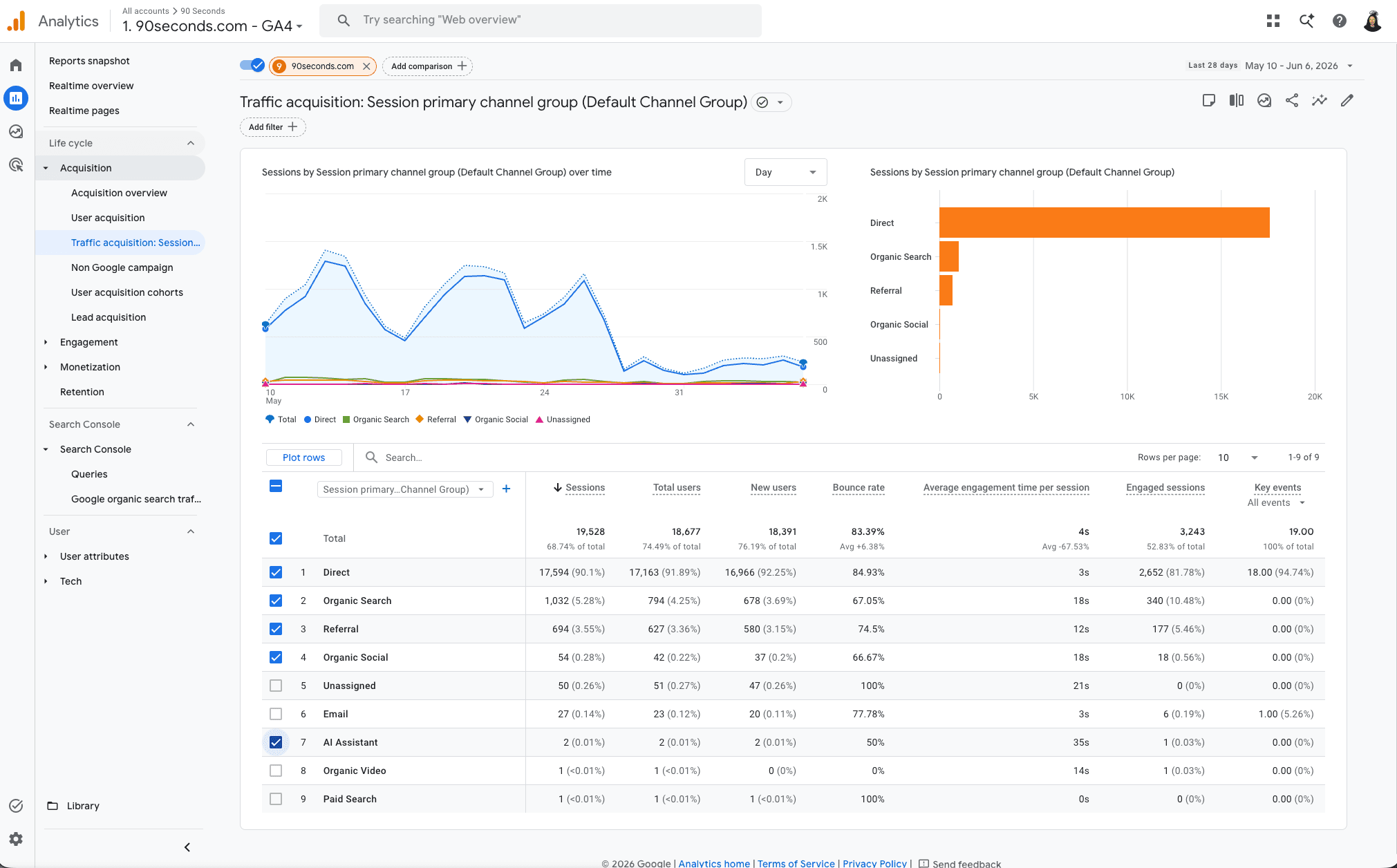Click the Send feedback icon in footer
The height and width of the screenshot is (868, 1397).
point(923,863)
